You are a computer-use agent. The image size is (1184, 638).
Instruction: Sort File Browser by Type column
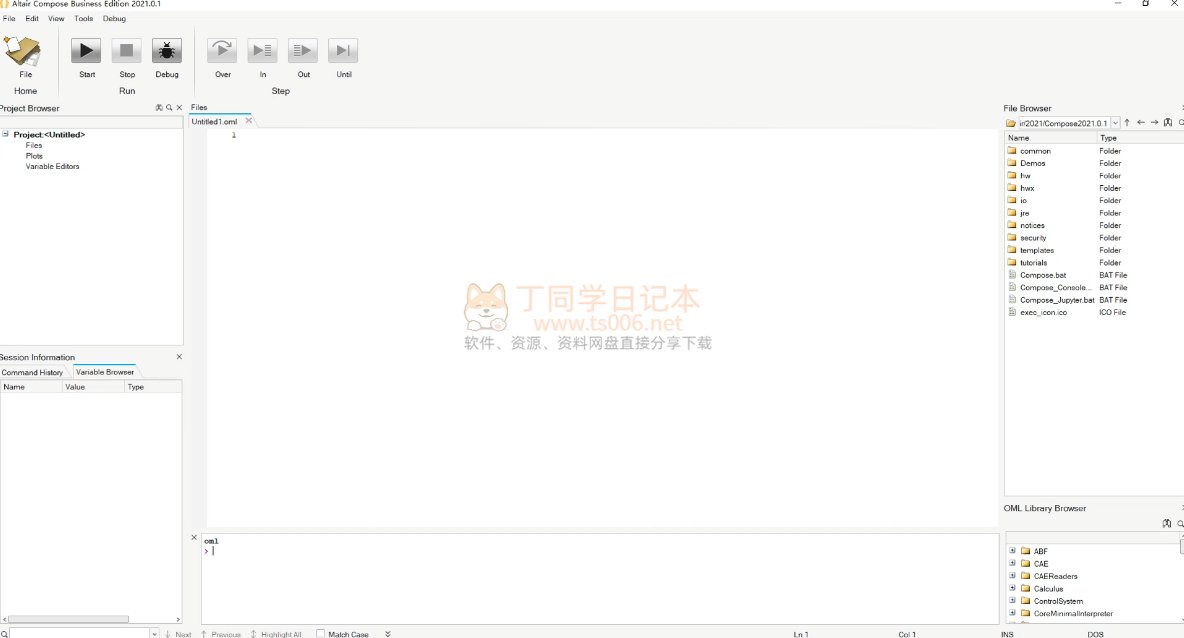[1140, 137]
